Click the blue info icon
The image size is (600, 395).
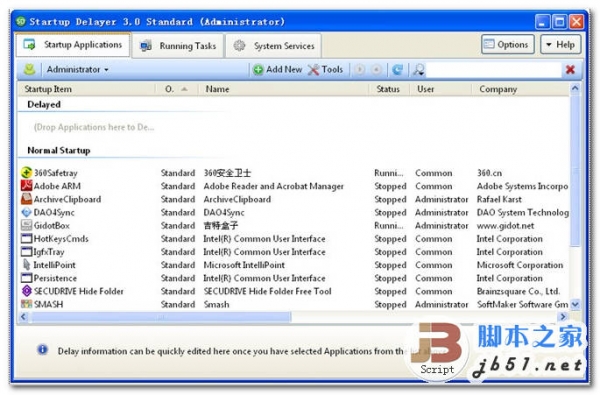coord(42,349)
